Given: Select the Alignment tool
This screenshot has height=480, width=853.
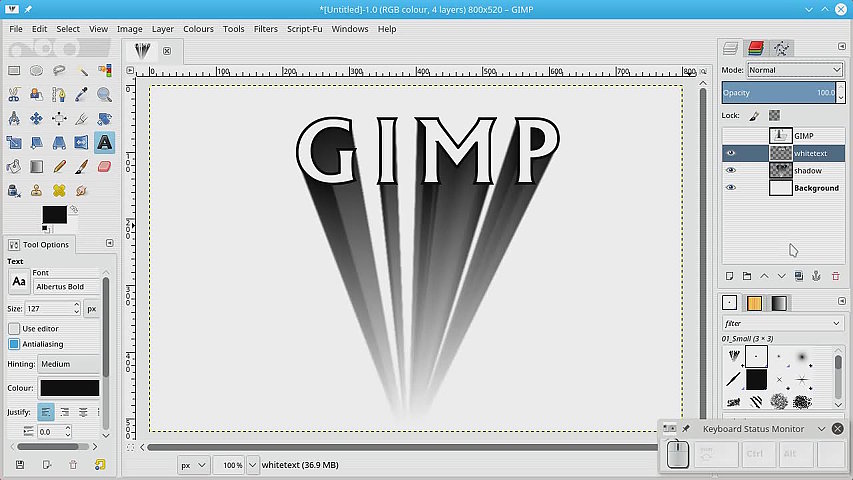Looking at the screenshot, I should point(59,118).
